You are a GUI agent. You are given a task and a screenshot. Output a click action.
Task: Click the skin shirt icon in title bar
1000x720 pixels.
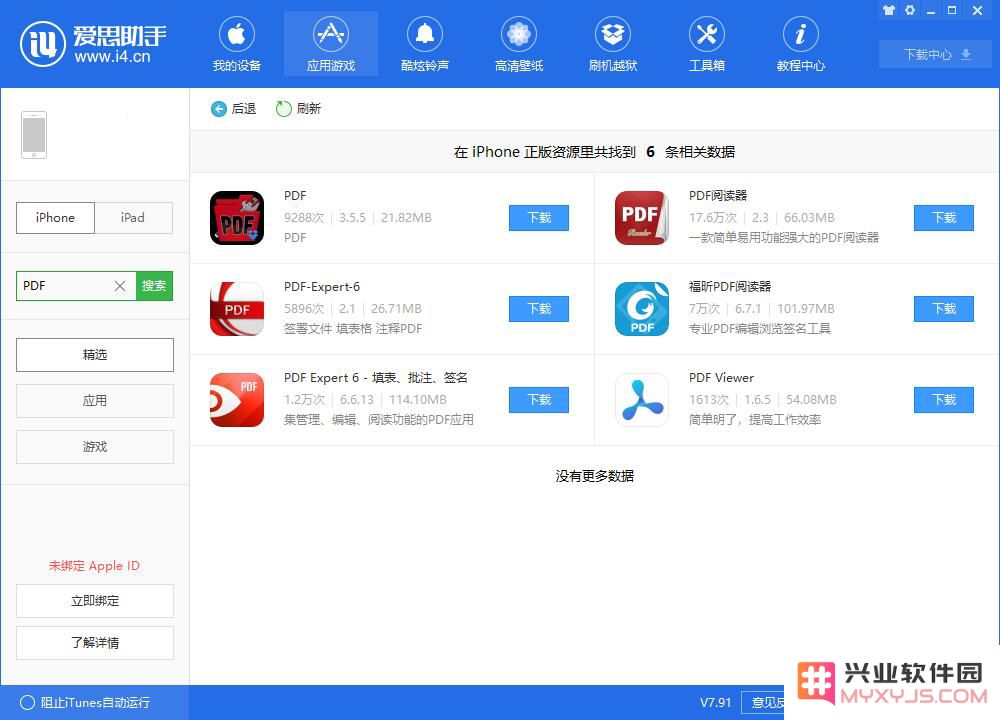(889, 10)
